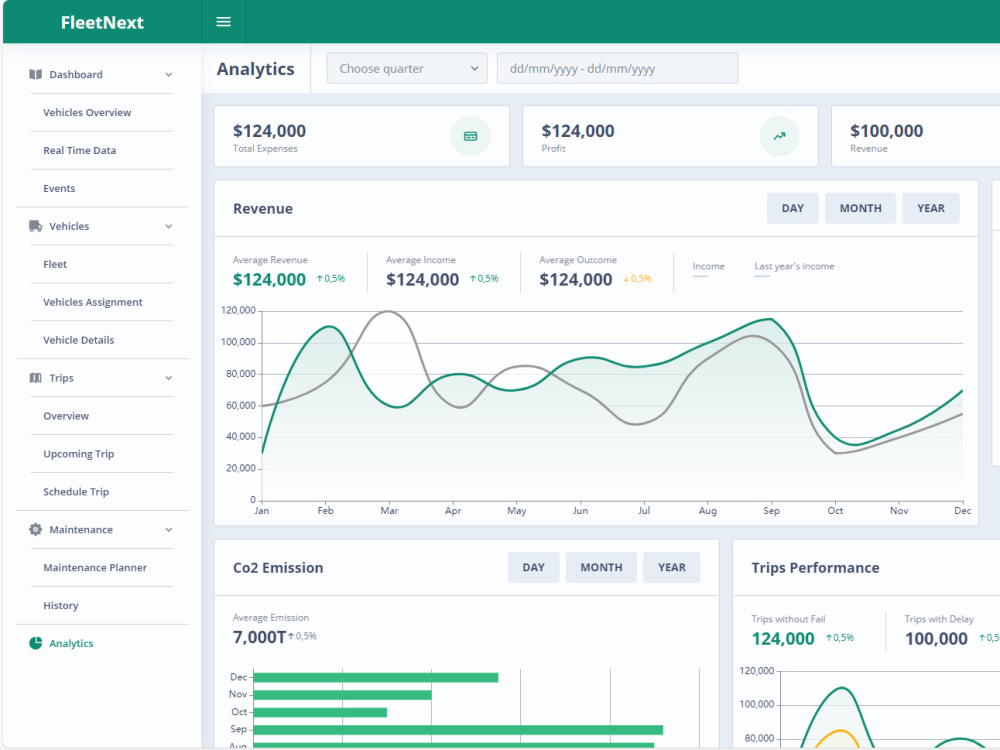This screenshot has width=1000, height=750.
Task: Click the Dashboard book icon
Action: tap(36, 74)
